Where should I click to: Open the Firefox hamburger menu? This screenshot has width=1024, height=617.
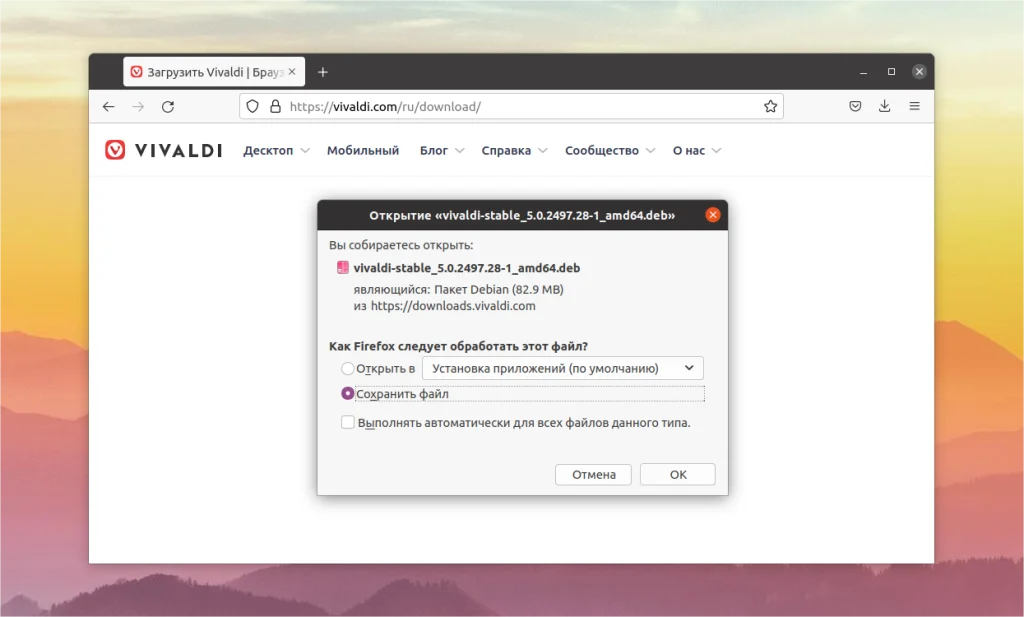coord(914,105)
